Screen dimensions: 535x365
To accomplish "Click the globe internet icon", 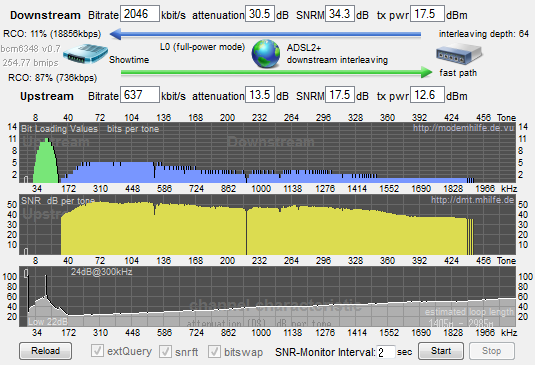I will tap(266, 54).
